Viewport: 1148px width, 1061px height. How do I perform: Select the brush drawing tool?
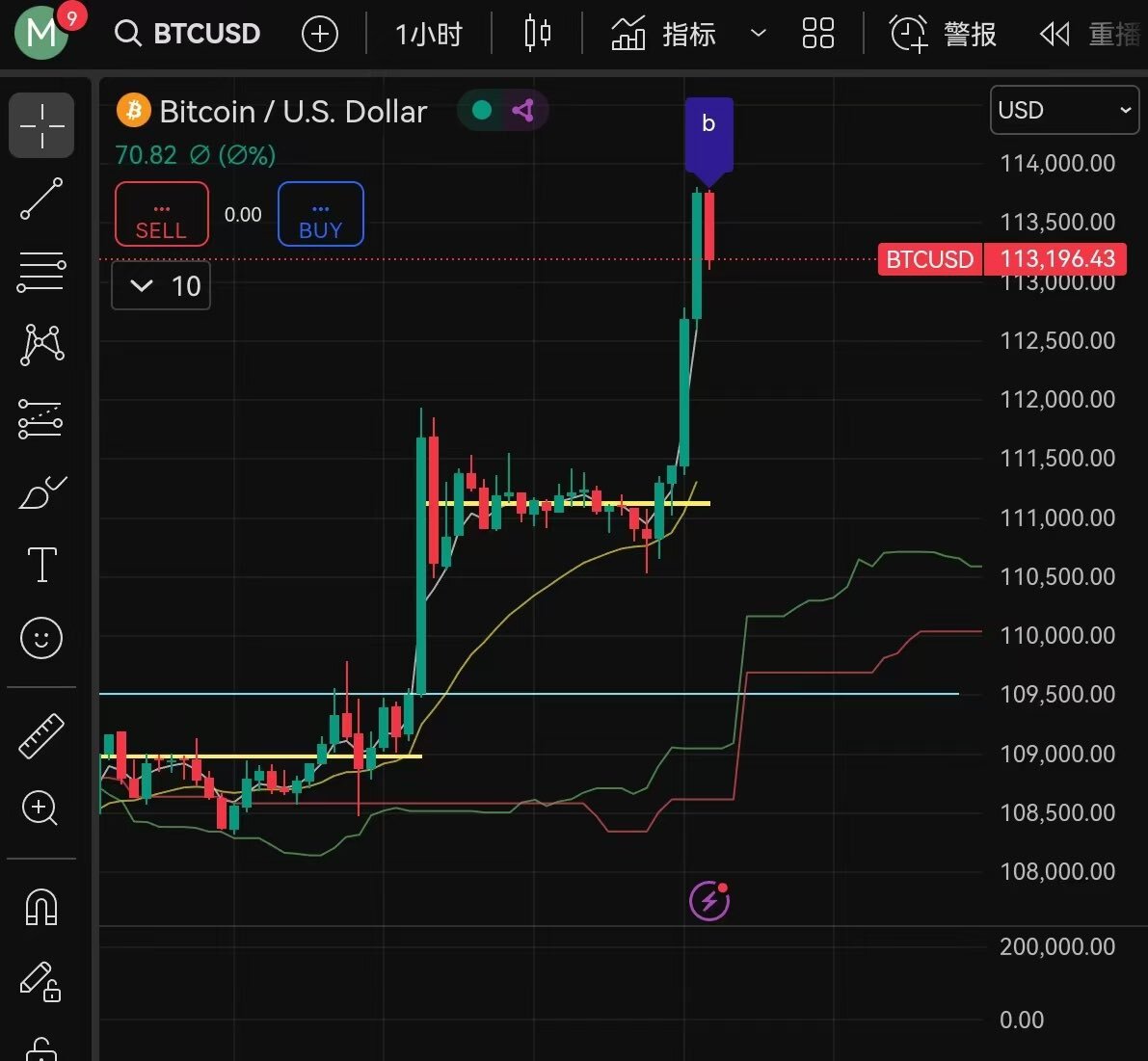pyautogui.click(x=41, y=491)
